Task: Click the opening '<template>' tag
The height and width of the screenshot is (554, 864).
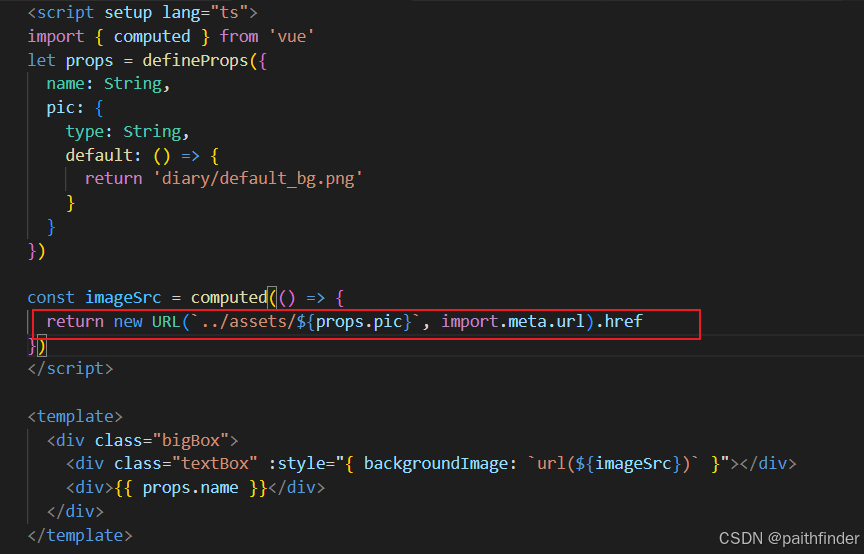Action: coord(75,416)
